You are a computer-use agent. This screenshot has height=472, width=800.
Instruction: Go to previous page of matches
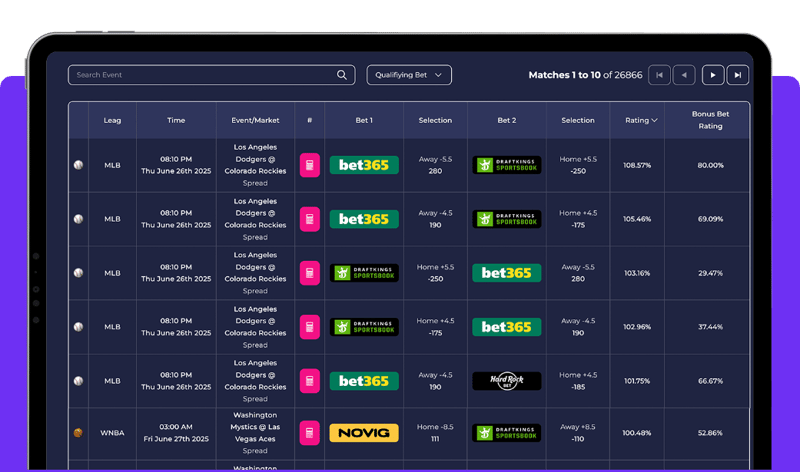coord(684,75)
